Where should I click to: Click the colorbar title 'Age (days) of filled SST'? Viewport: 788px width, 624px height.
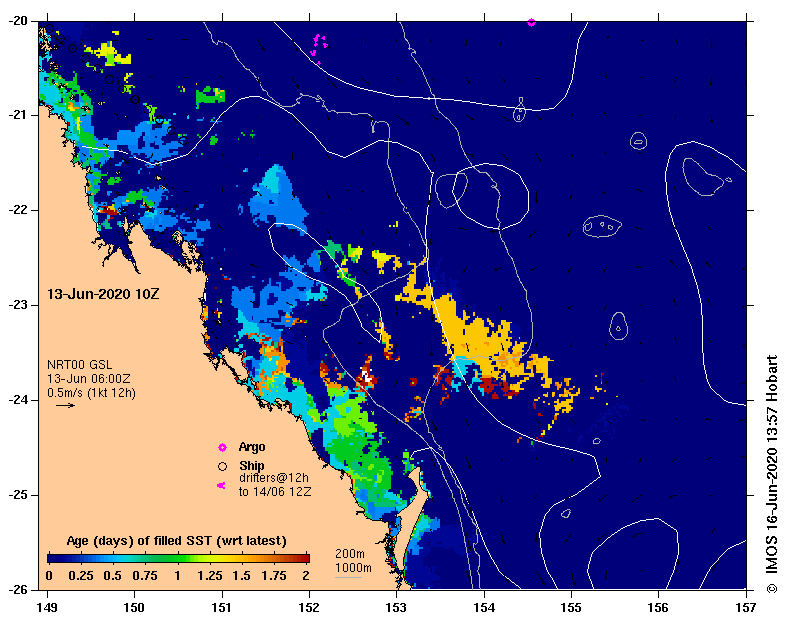point(176,541)
